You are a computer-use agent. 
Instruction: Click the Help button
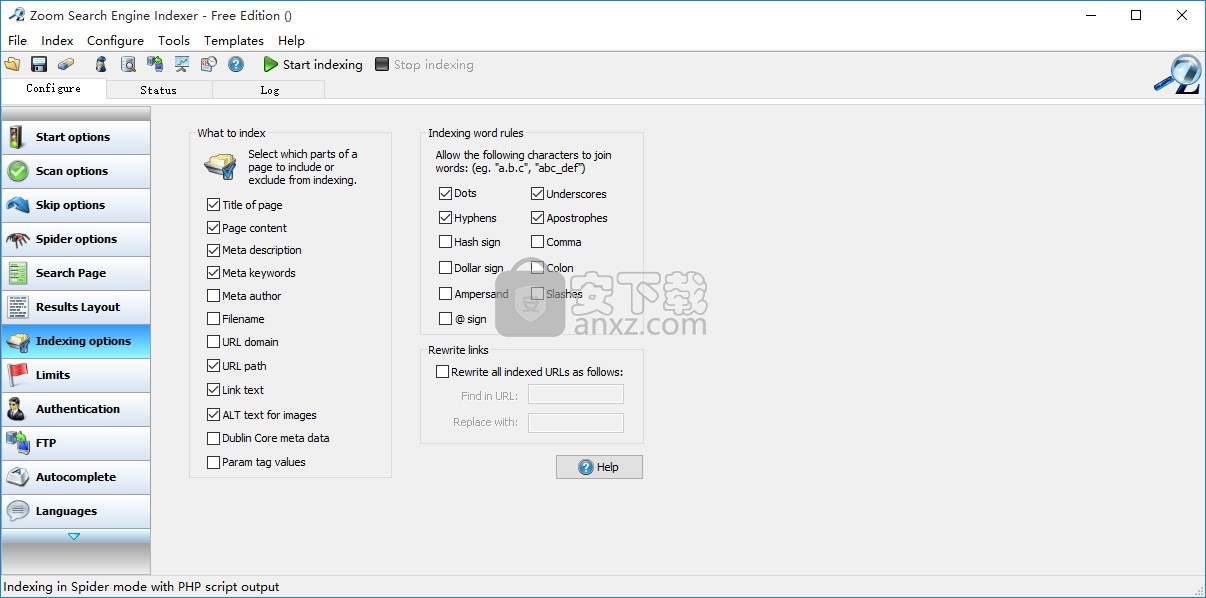pyautogui.click(x=599, y=467)
